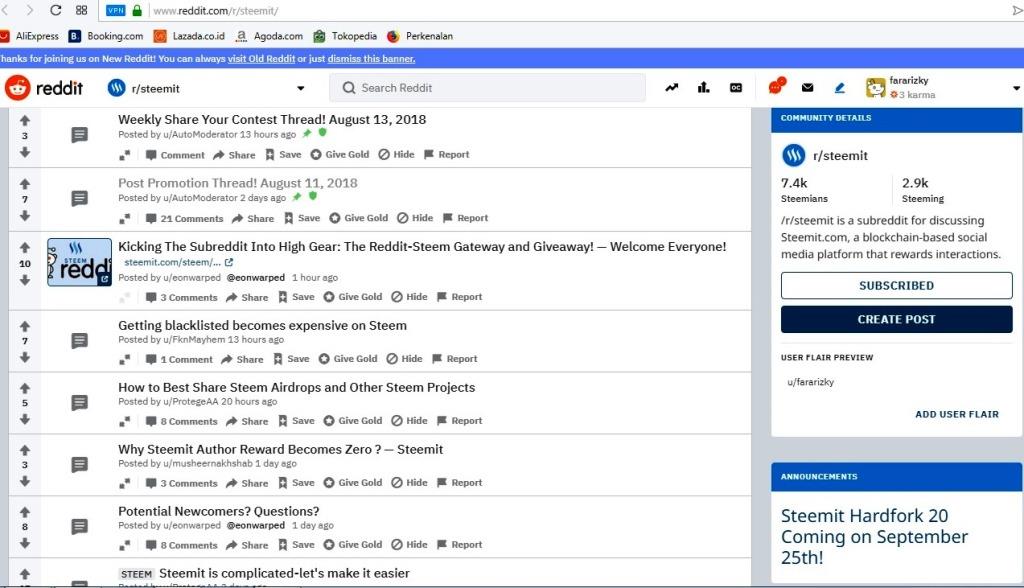Open the Agoda.com bookmark
This screenshot has height=588, width=1024.
point(269,36)
